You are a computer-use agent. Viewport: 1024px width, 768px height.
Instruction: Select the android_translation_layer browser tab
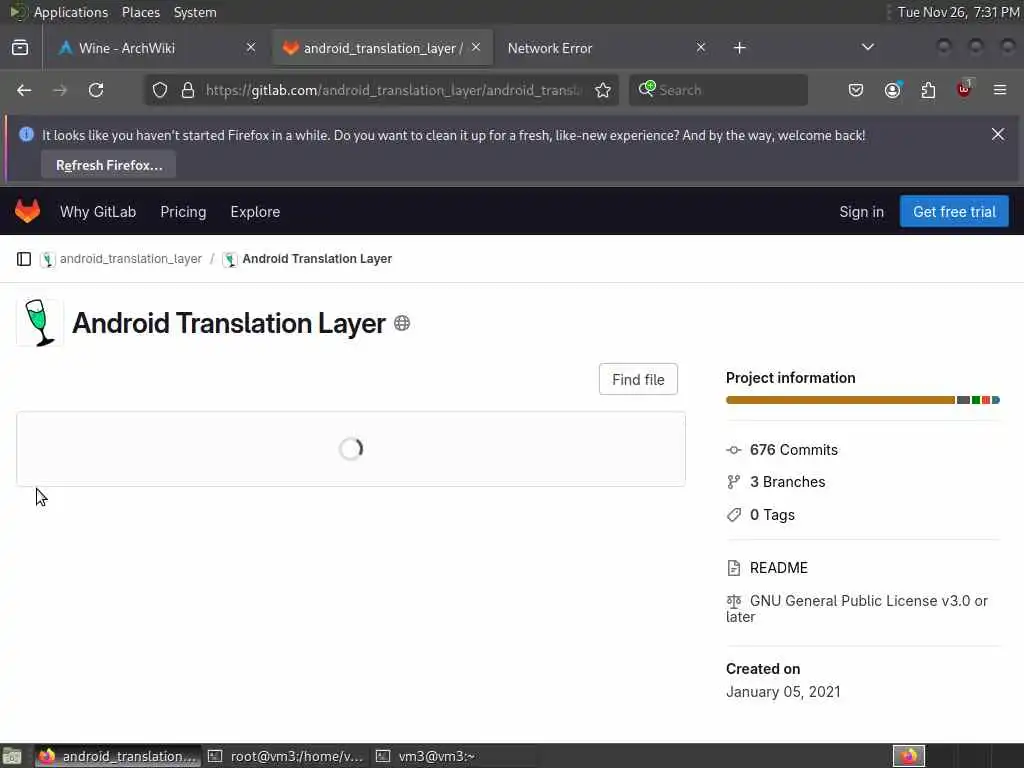[383, 48]
